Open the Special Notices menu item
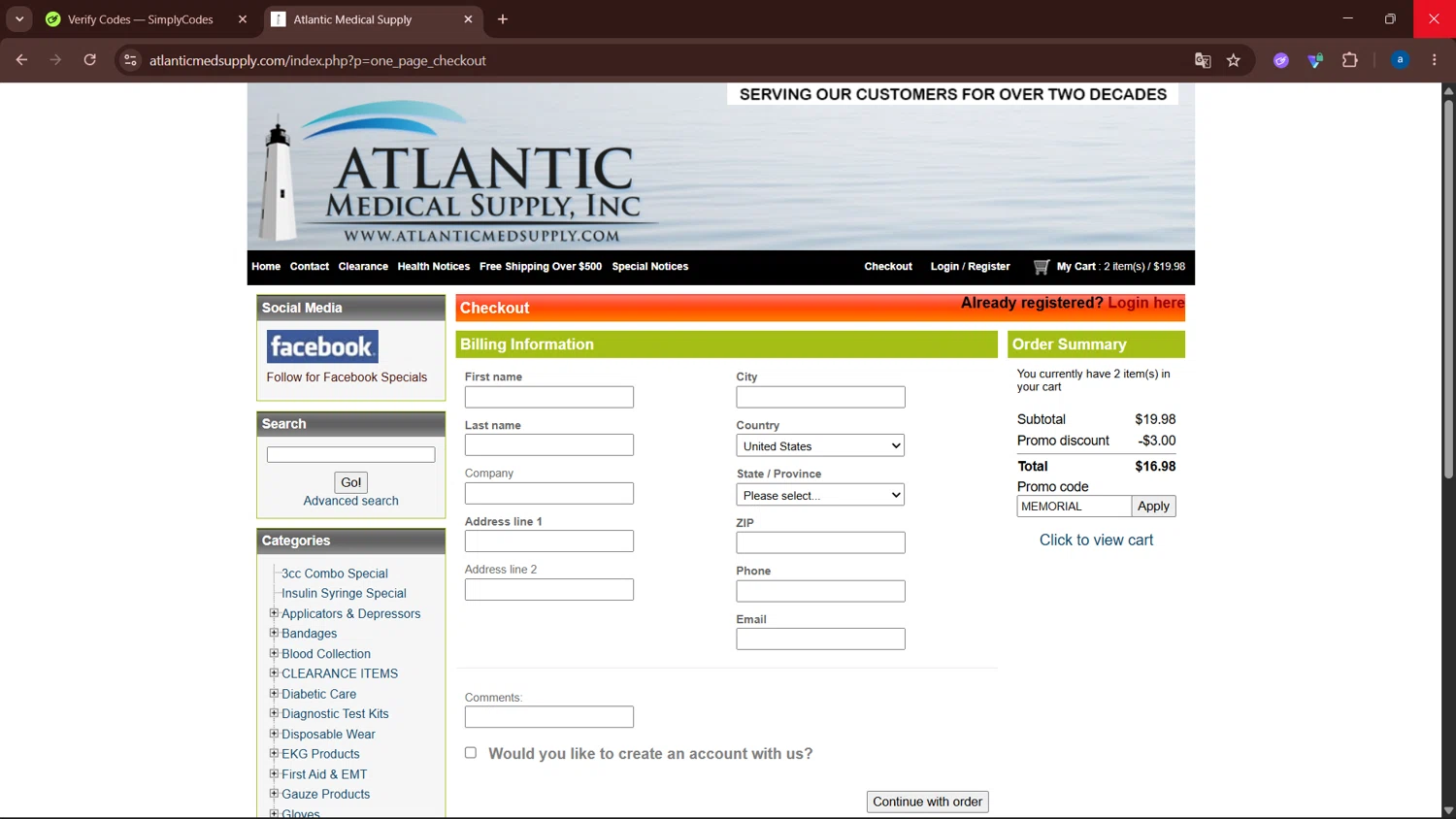Image resolution: width=1456 pixels, height=819 pixels. click(x=650, y=267)
